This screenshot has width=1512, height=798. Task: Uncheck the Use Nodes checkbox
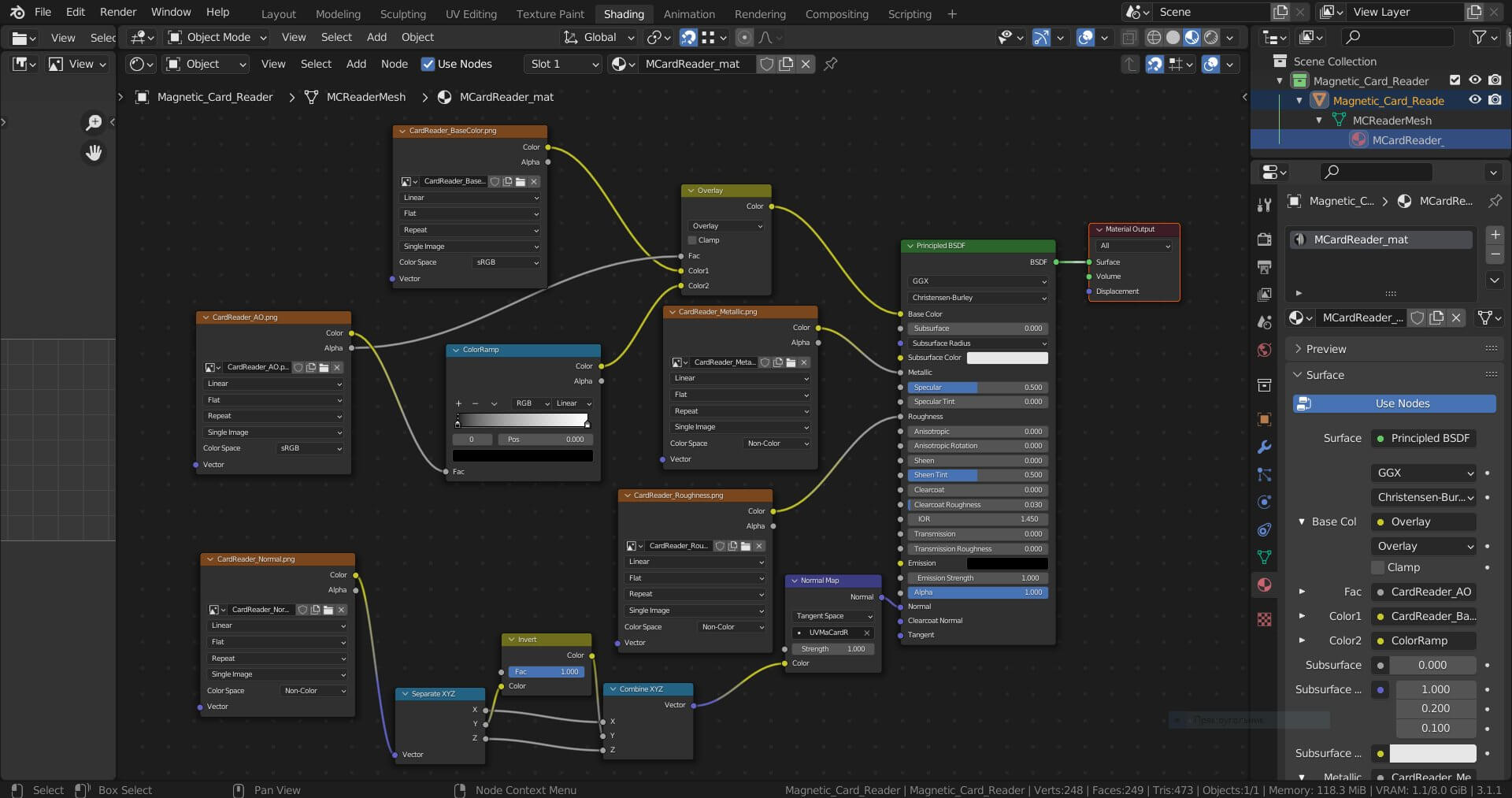click(x=428, y=64)
